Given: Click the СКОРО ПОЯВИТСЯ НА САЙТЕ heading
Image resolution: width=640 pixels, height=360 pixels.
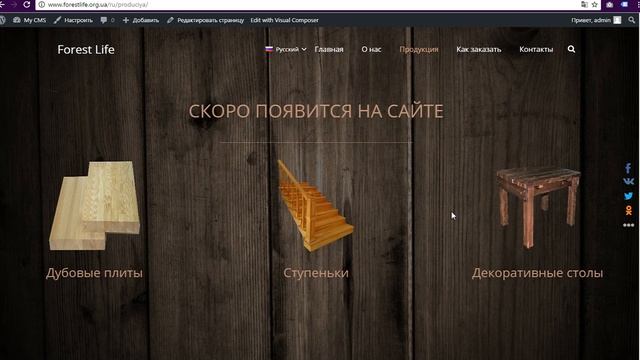Looking at the screenshot, I should pos(316,111).
